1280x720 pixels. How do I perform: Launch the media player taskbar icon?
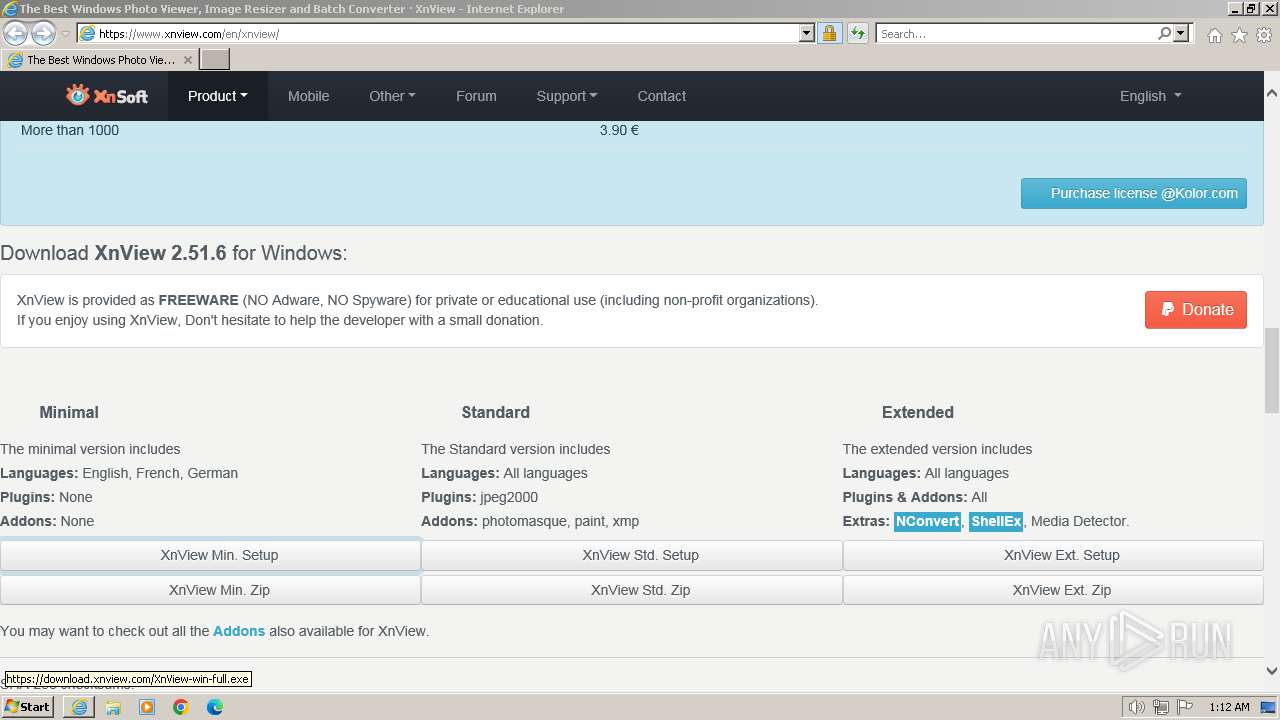(x=147, y=707)
